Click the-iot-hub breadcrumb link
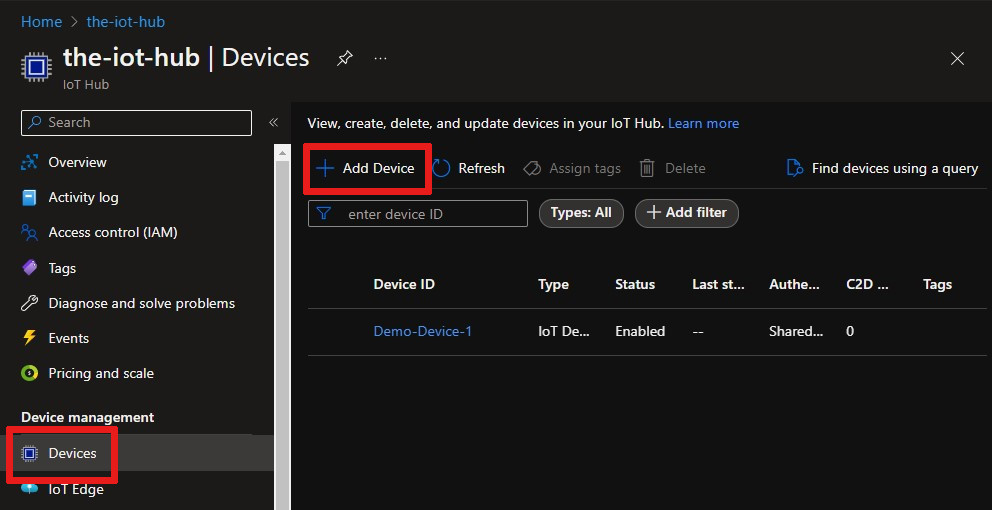 click(x=125, y=22)
